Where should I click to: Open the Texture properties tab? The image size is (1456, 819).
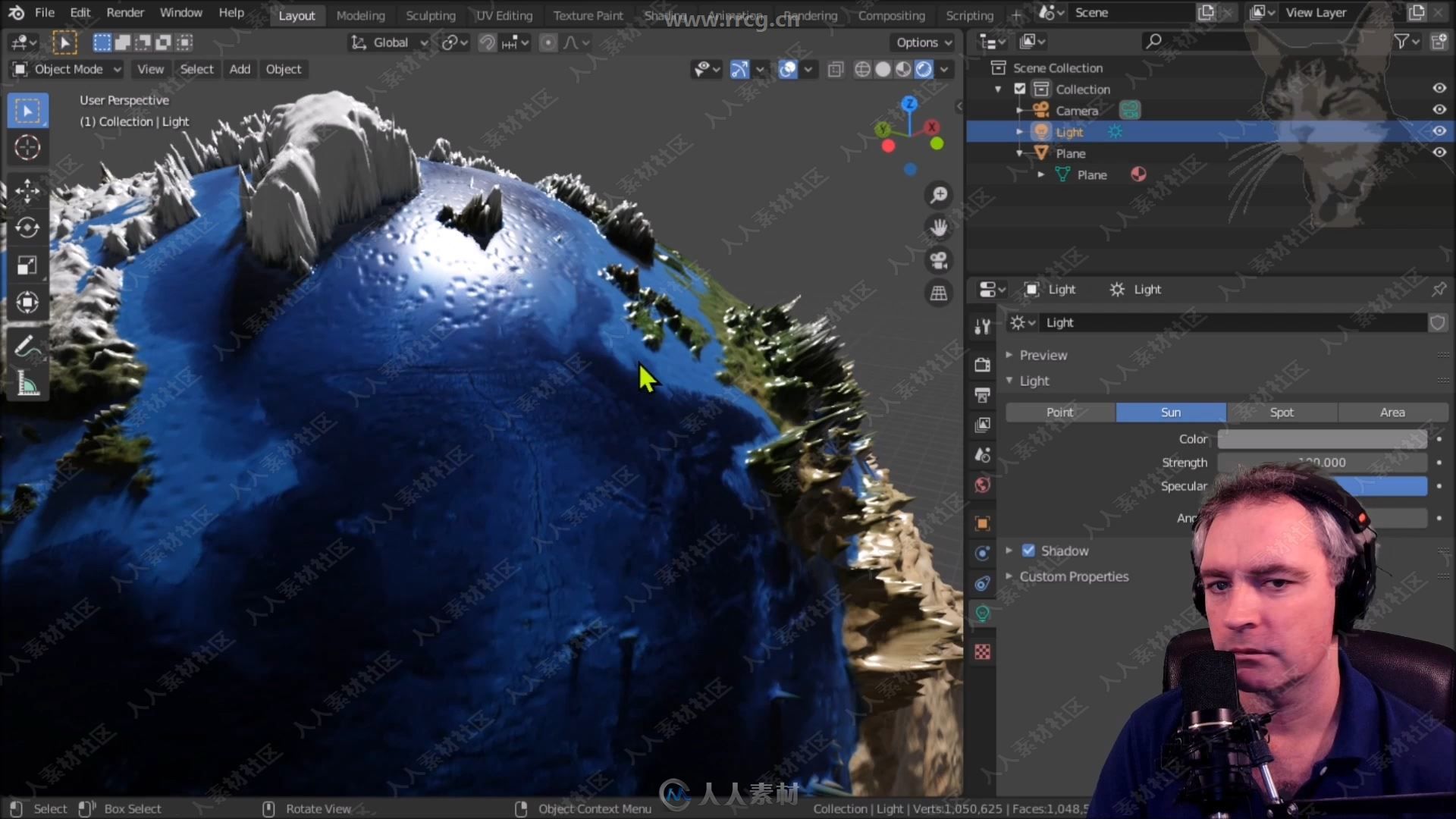[982, 652]
